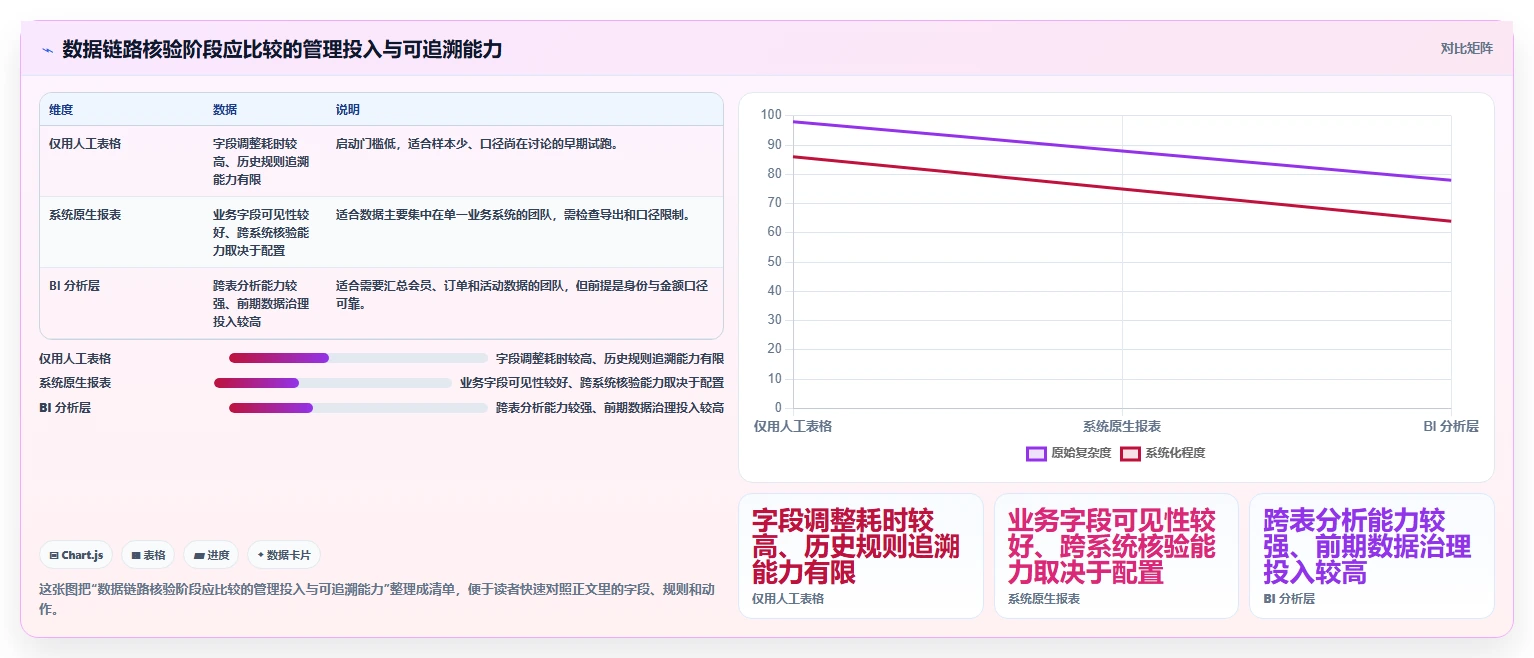Click 仅用人工表格 label left of progress bar

click(x=75, y=358)
